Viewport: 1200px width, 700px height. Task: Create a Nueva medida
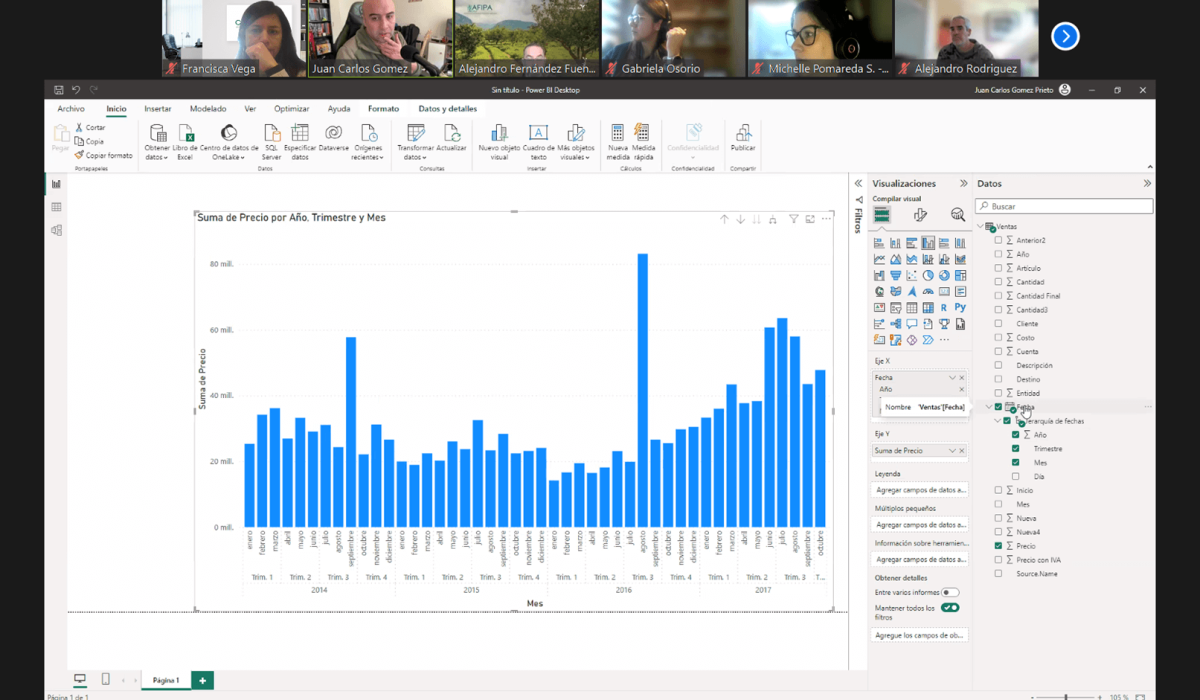click(x=617, y=133)
